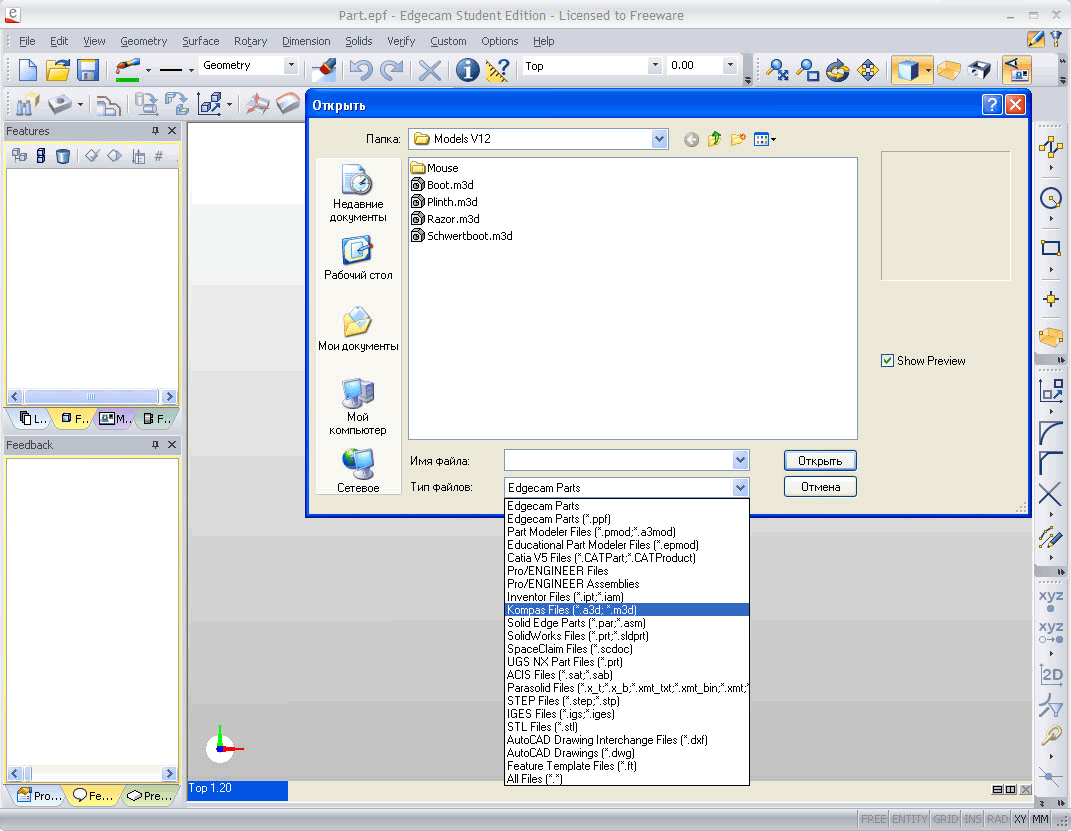This screenshot has width=1071, height=831.
Task: Click the rotate view icon
Action: point(837,70)
